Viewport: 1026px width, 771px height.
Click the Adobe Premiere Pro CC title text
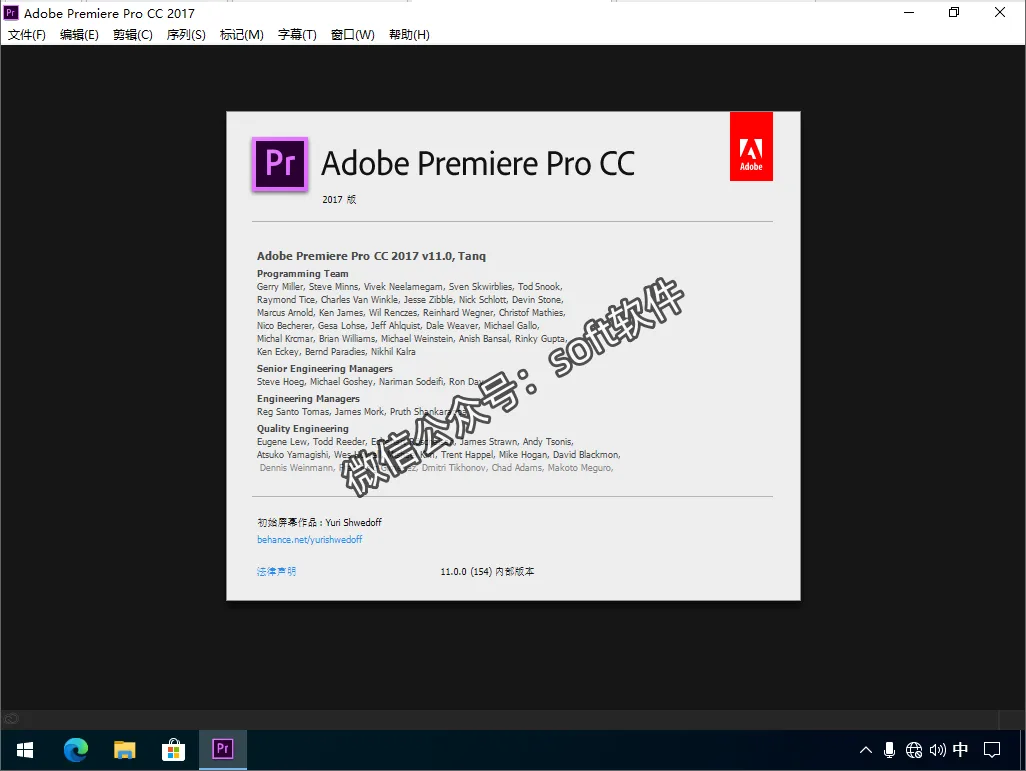point(478,164)
